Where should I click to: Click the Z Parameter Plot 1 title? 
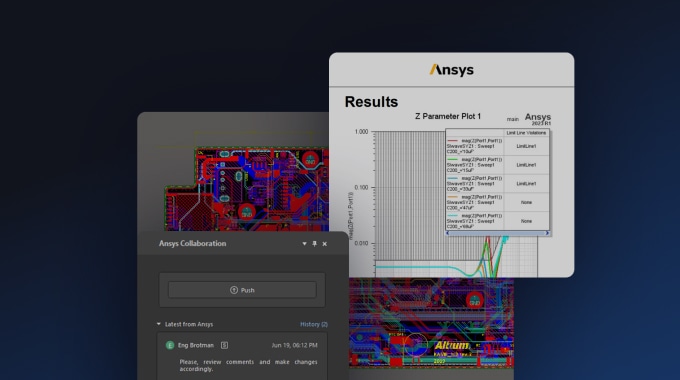[x=448, y=116]
